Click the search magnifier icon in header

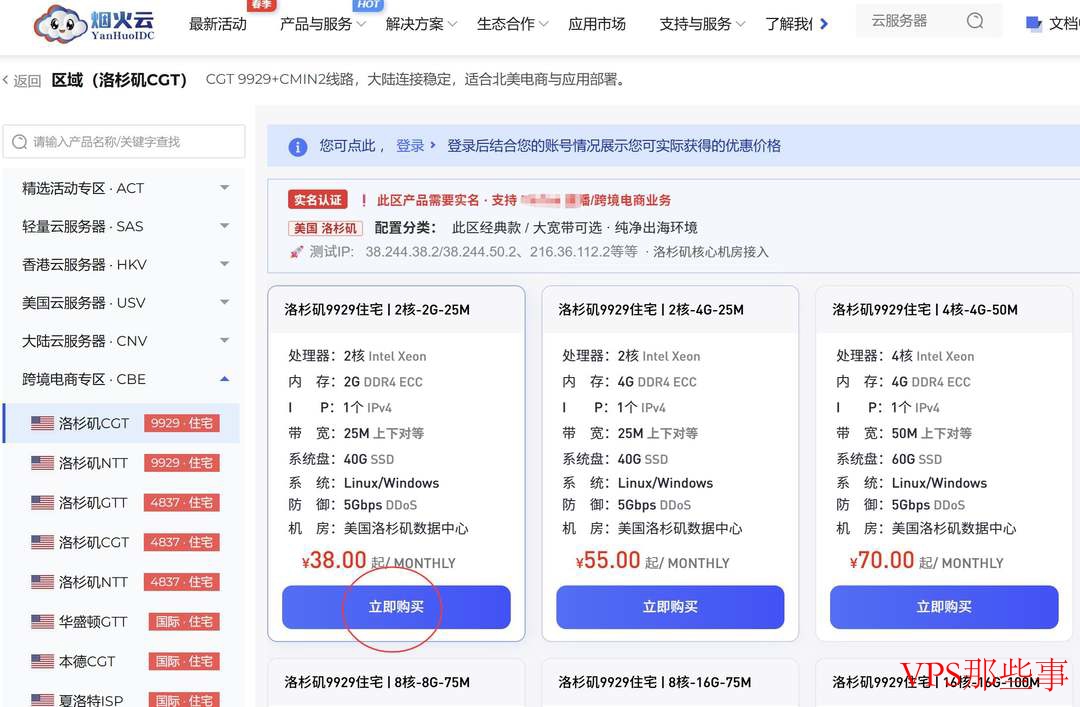pos(975,21)
